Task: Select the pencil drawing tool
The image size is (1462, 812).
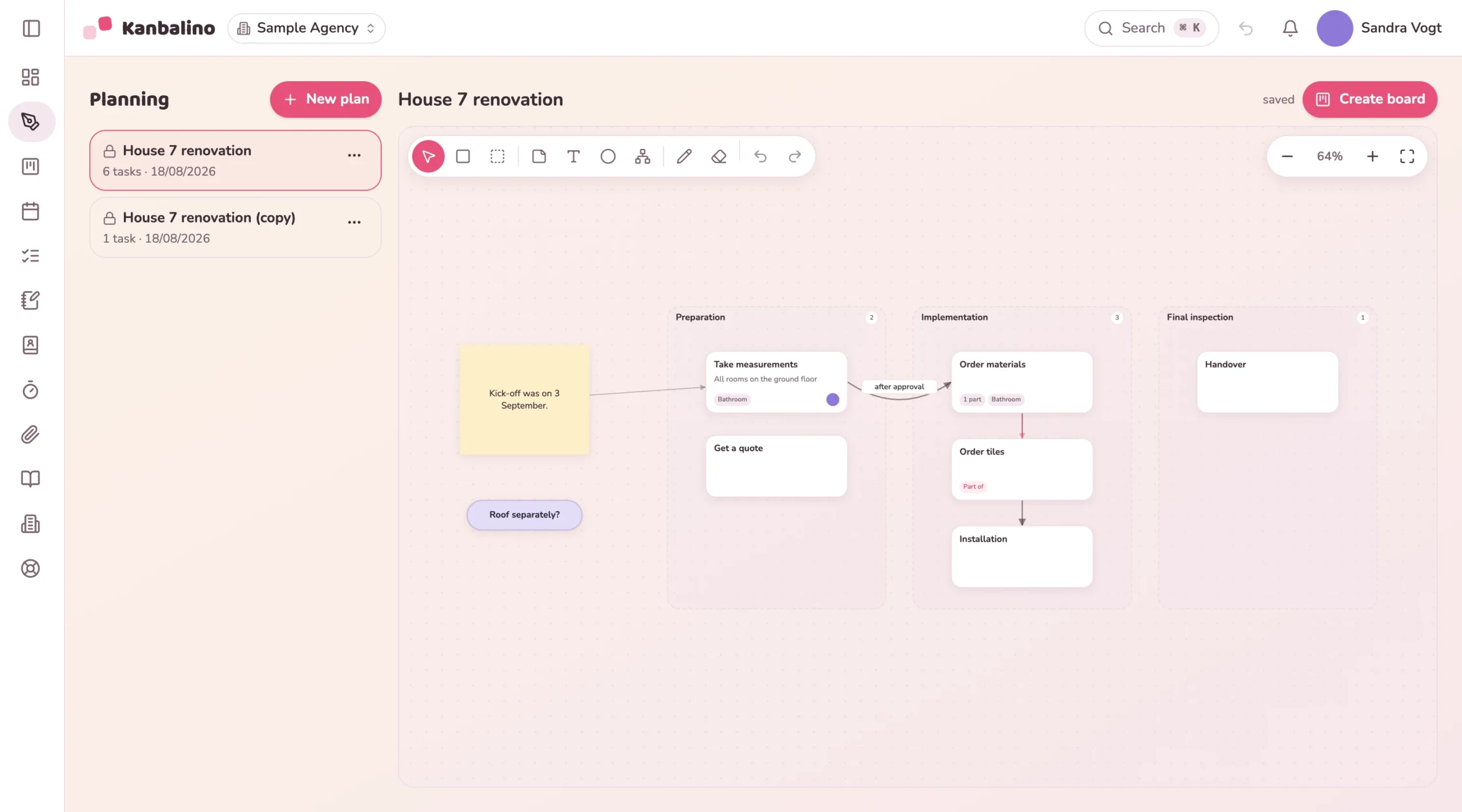Action: [684, 156]
